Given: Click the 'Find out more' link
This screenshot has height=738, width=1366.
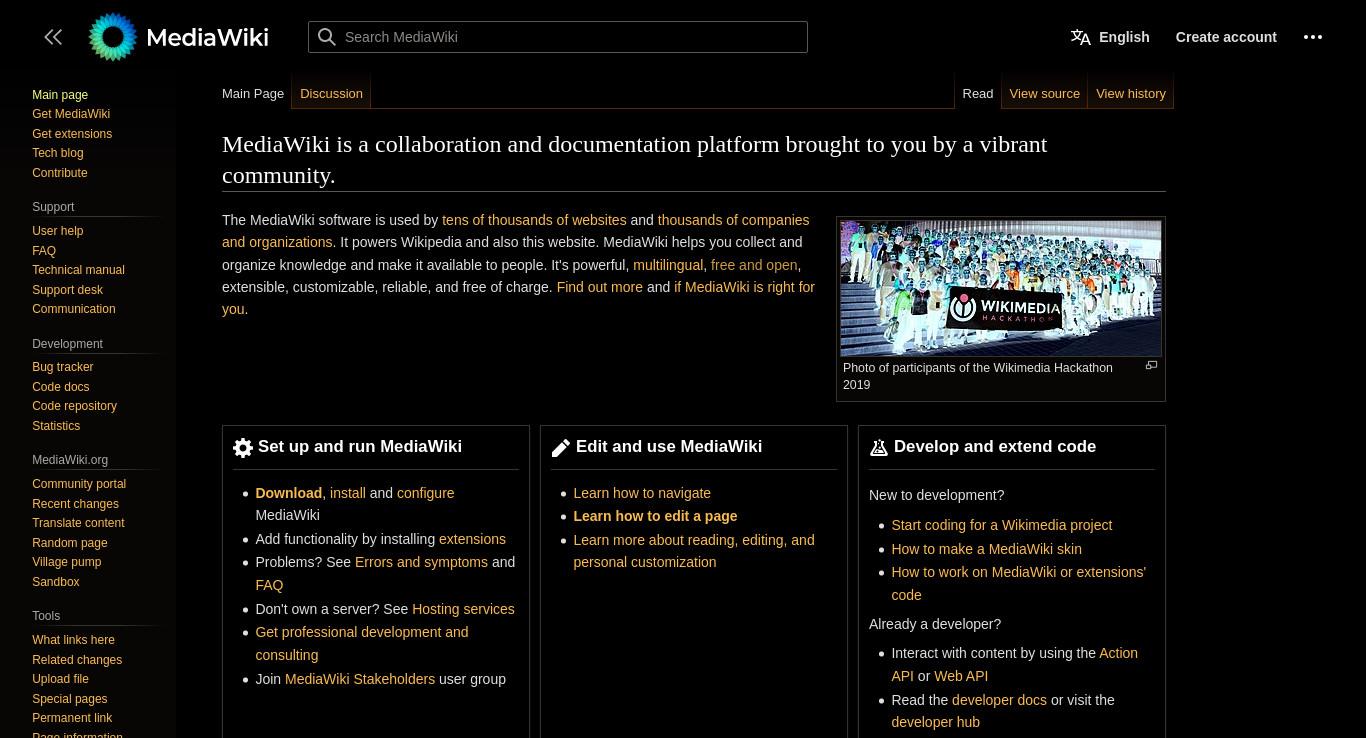Looking at the screenshot, I should tap(600, 287).
